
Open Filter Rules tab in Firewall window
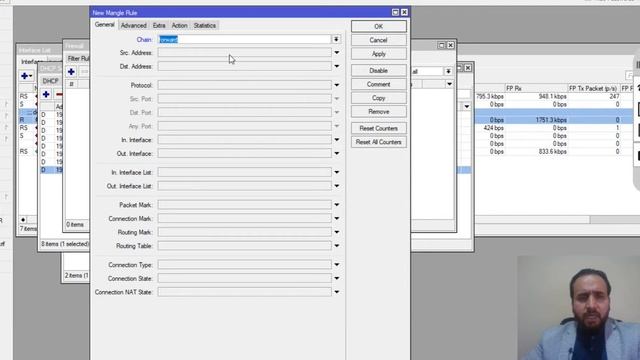(78, 58)
